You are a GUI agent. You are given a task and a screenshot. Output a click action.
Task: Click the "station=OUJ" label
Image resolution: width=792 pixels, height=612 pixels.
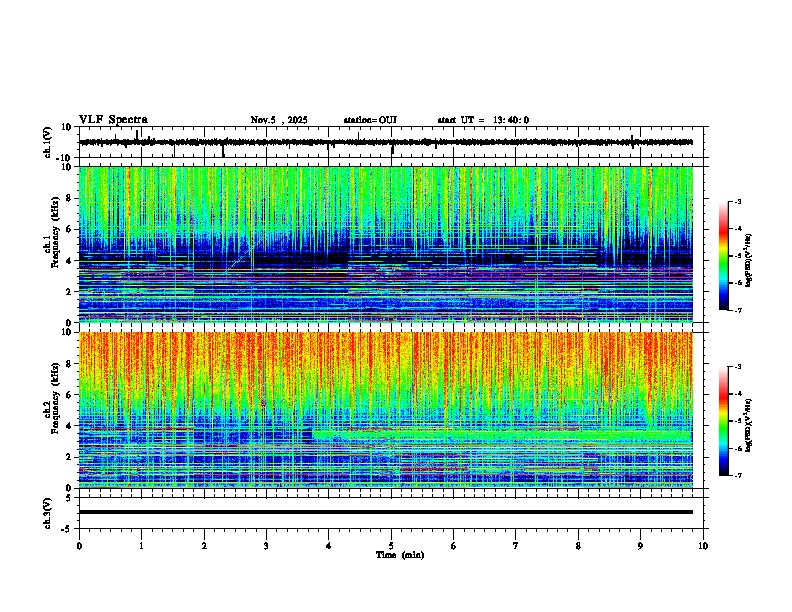pyautogui.click(x=370, y=120)
